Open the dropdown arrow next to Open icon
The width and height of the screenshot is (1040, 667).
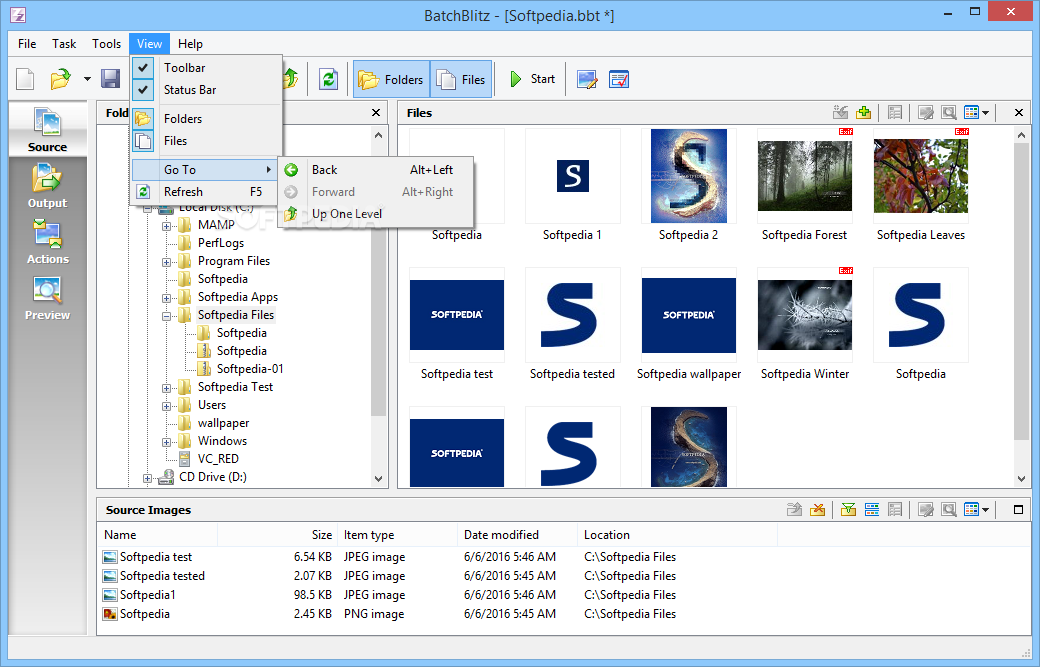point(87,80)
